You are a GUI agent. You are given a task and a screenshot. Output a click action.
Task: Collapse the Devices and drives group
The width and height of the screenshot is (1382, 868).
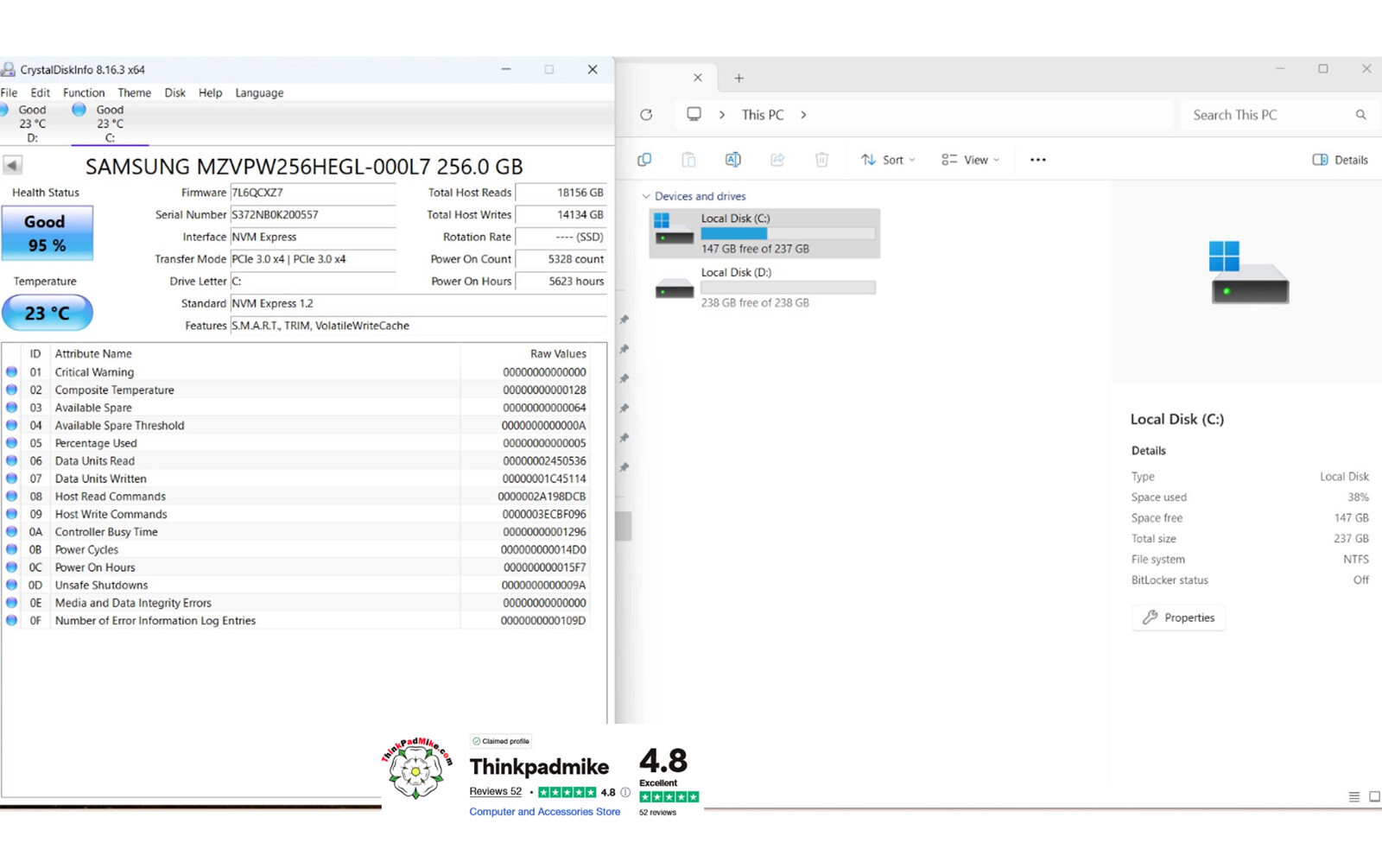click(x=645, y=196)
